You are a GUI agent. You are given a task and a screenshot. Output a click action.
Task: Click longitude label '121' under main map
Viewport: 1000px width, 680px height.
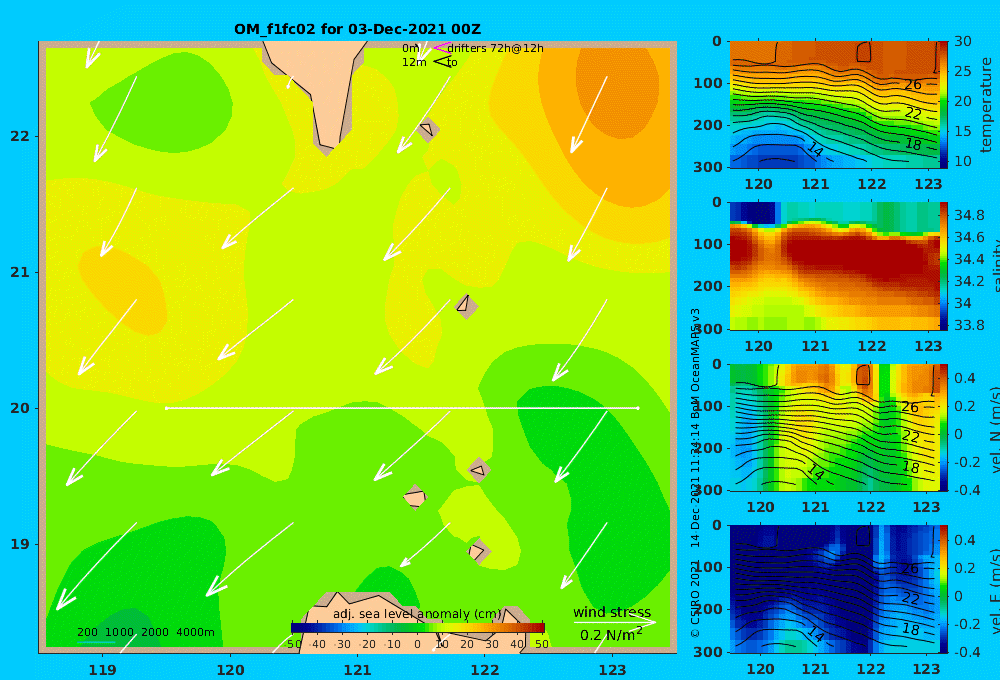[357, 670]
